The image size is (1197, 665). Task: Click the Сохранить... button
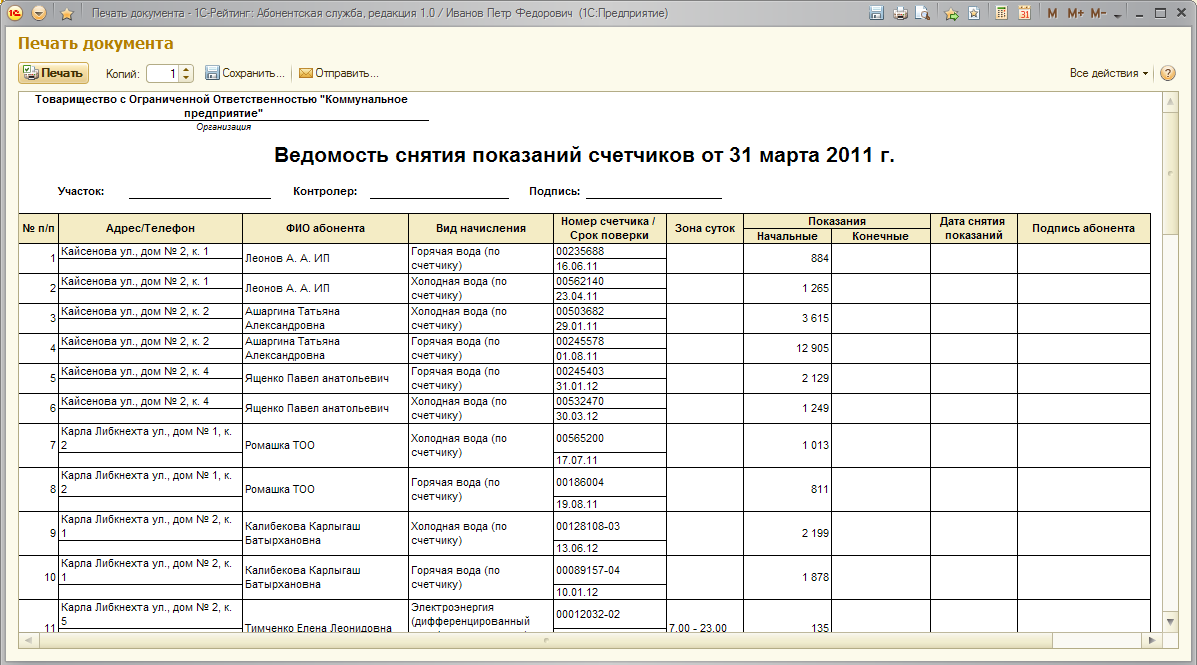[x=245, y=73]
